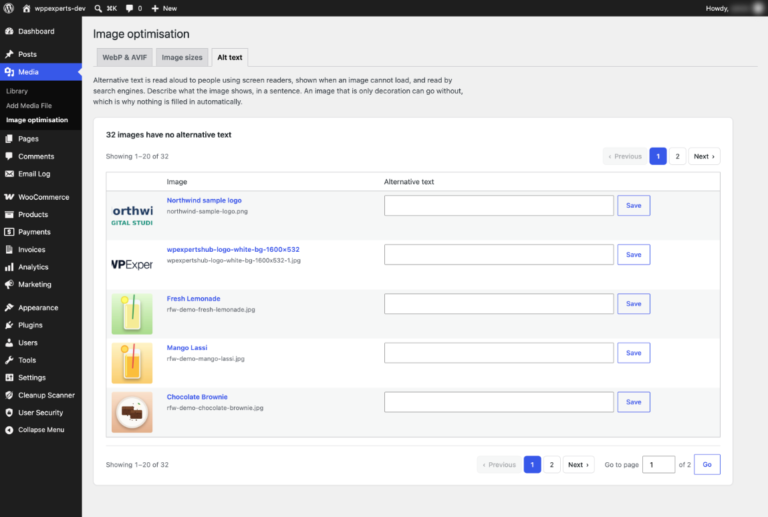Click the Media icon in sidebar
Viewport: 768px width, 517px height.
point(9,72)
